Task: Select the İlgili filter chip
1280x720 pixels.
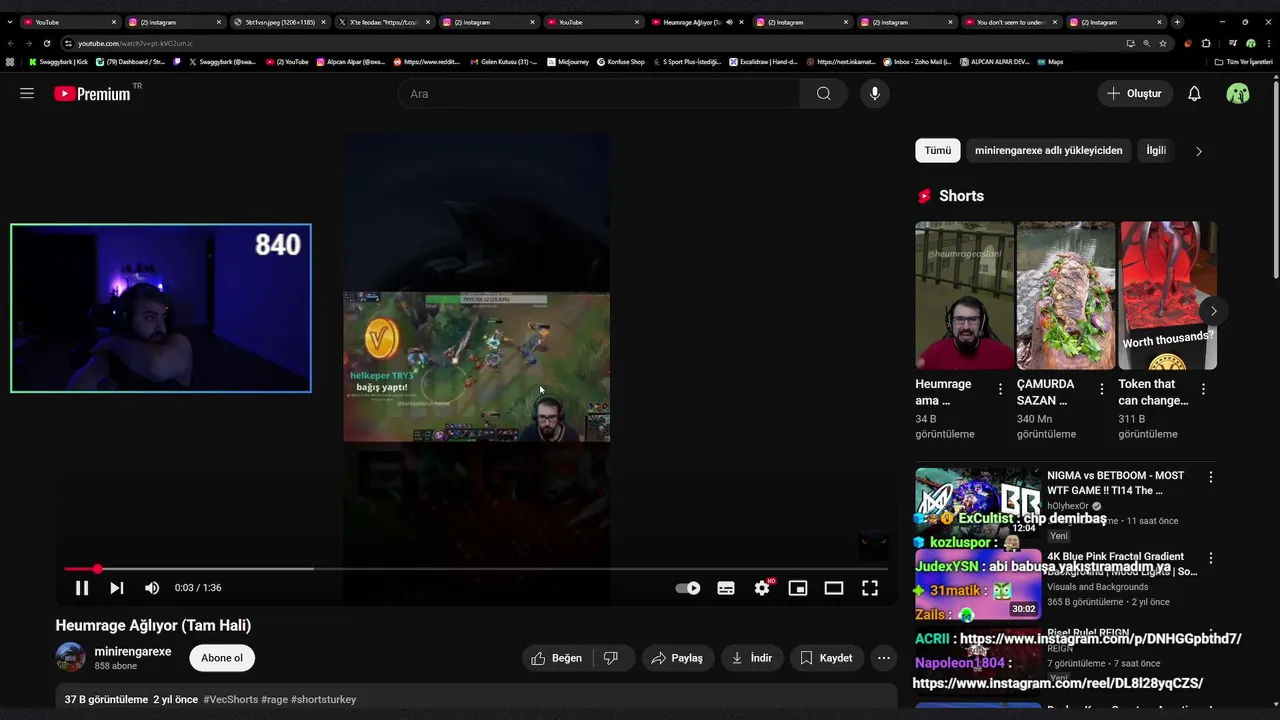Action: pos(1156,150)
